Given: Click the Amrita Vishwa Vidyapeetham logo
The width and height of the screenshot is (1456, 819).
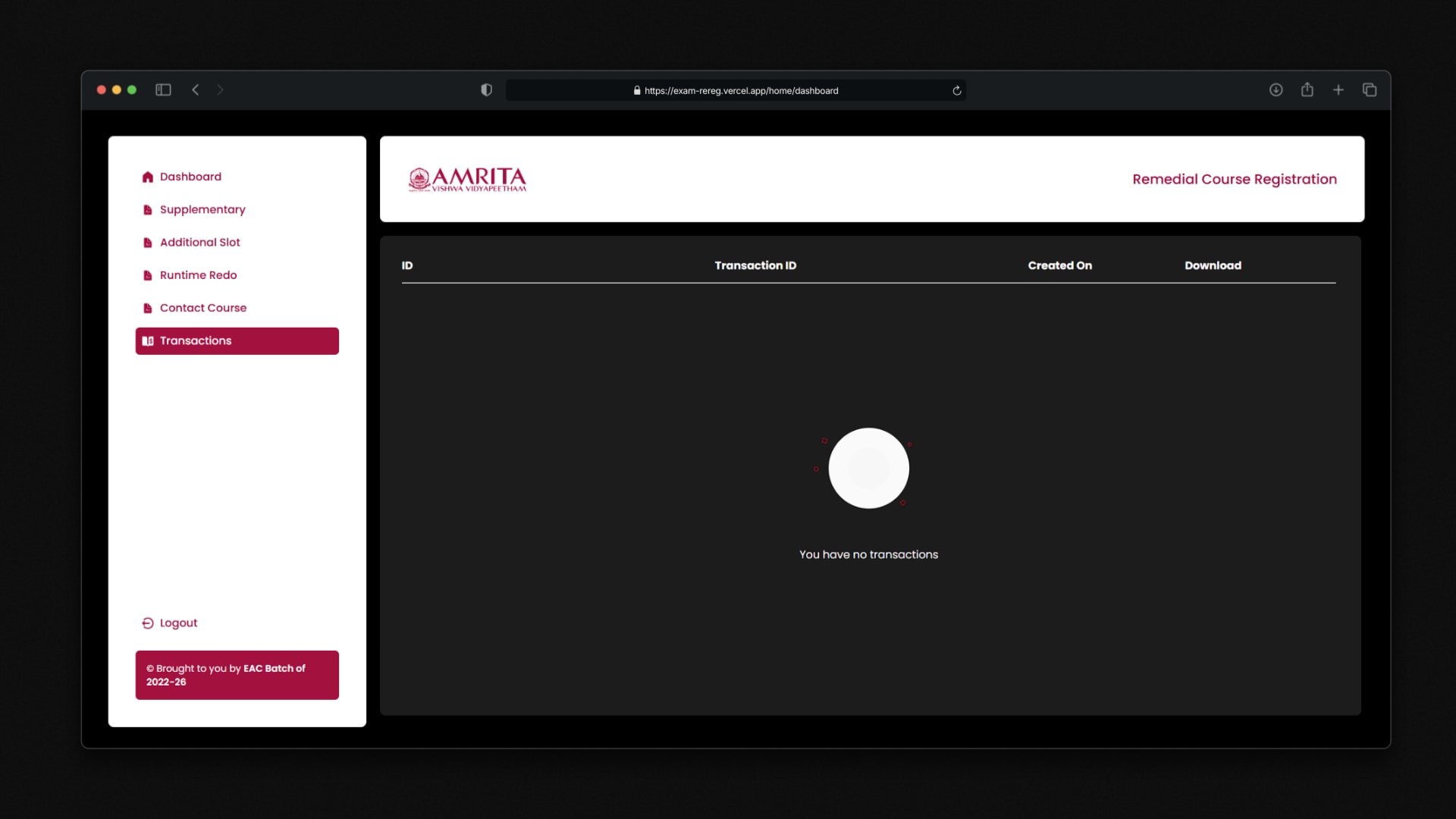Looking at the screenshot, I should [467, 180].
